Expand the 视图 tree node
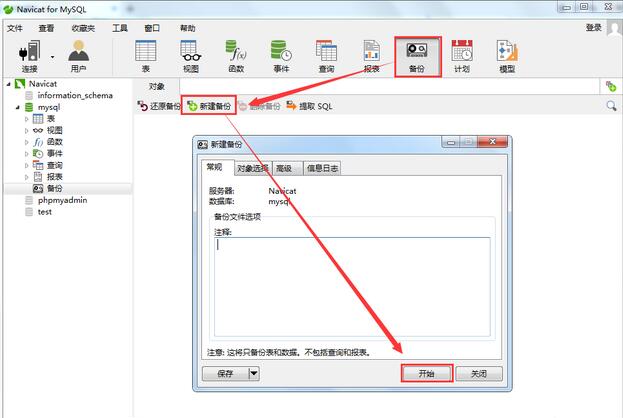Image resolution: width=623 pixels, height=418 pixels. (x=27, y=130)
